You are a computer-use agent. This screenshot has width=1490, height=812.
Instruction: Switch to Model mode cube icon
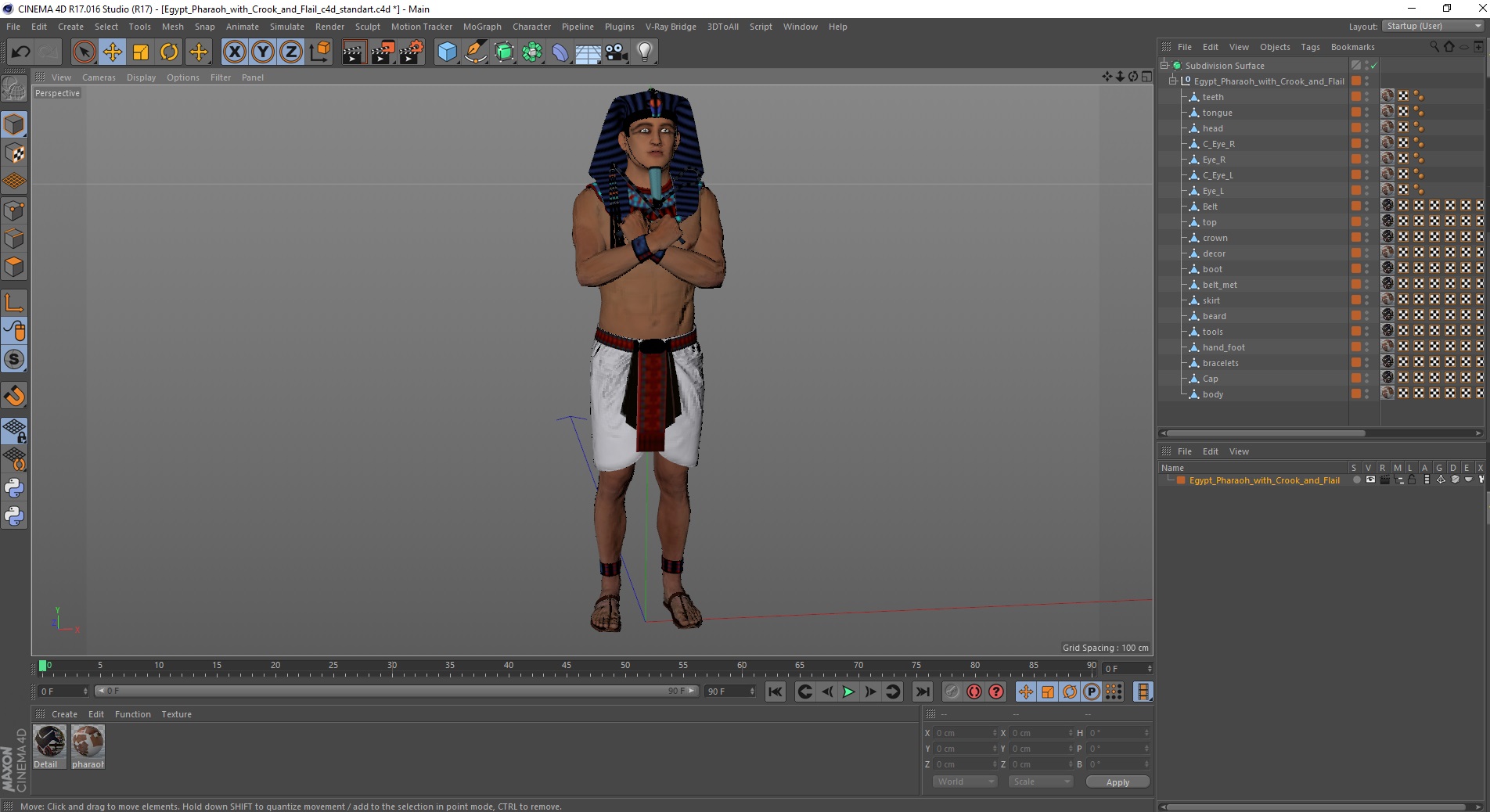tap(14, 124)
